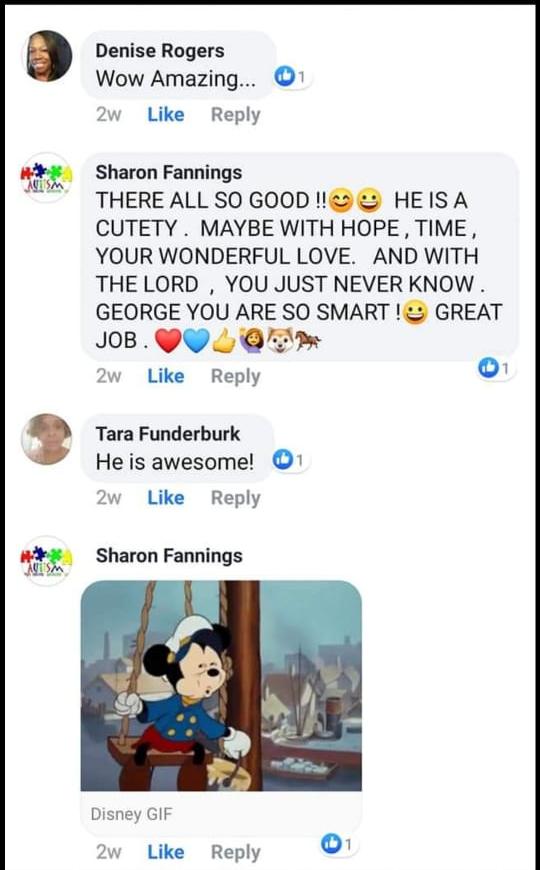Click the like reaction badge on Sharon's long comment

click(496, 368)
